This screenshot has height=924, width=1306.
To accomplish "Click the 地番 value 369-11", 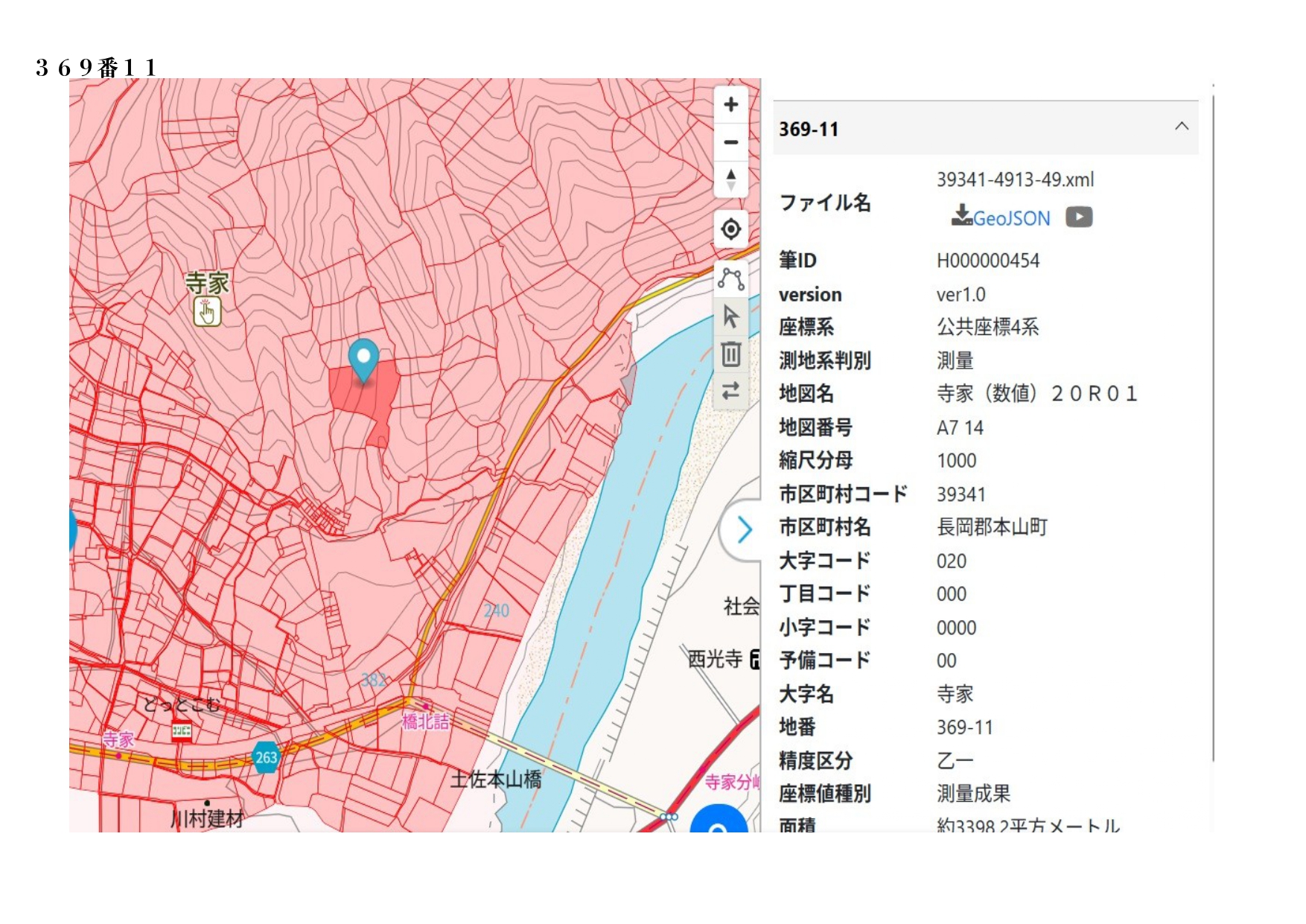I will click(964, 727).
